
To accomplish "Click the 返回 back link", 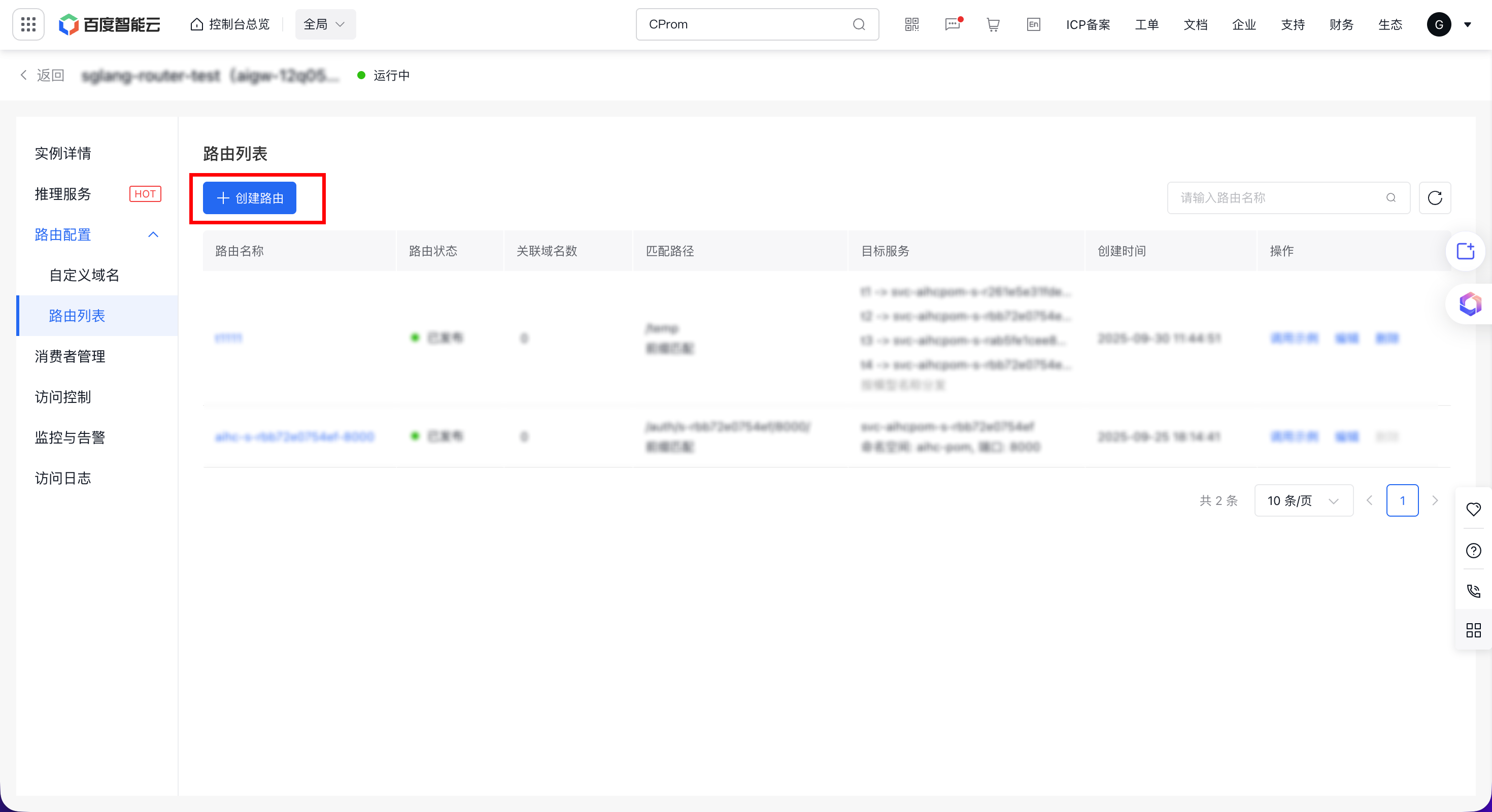I will click(x=43, y=75).
